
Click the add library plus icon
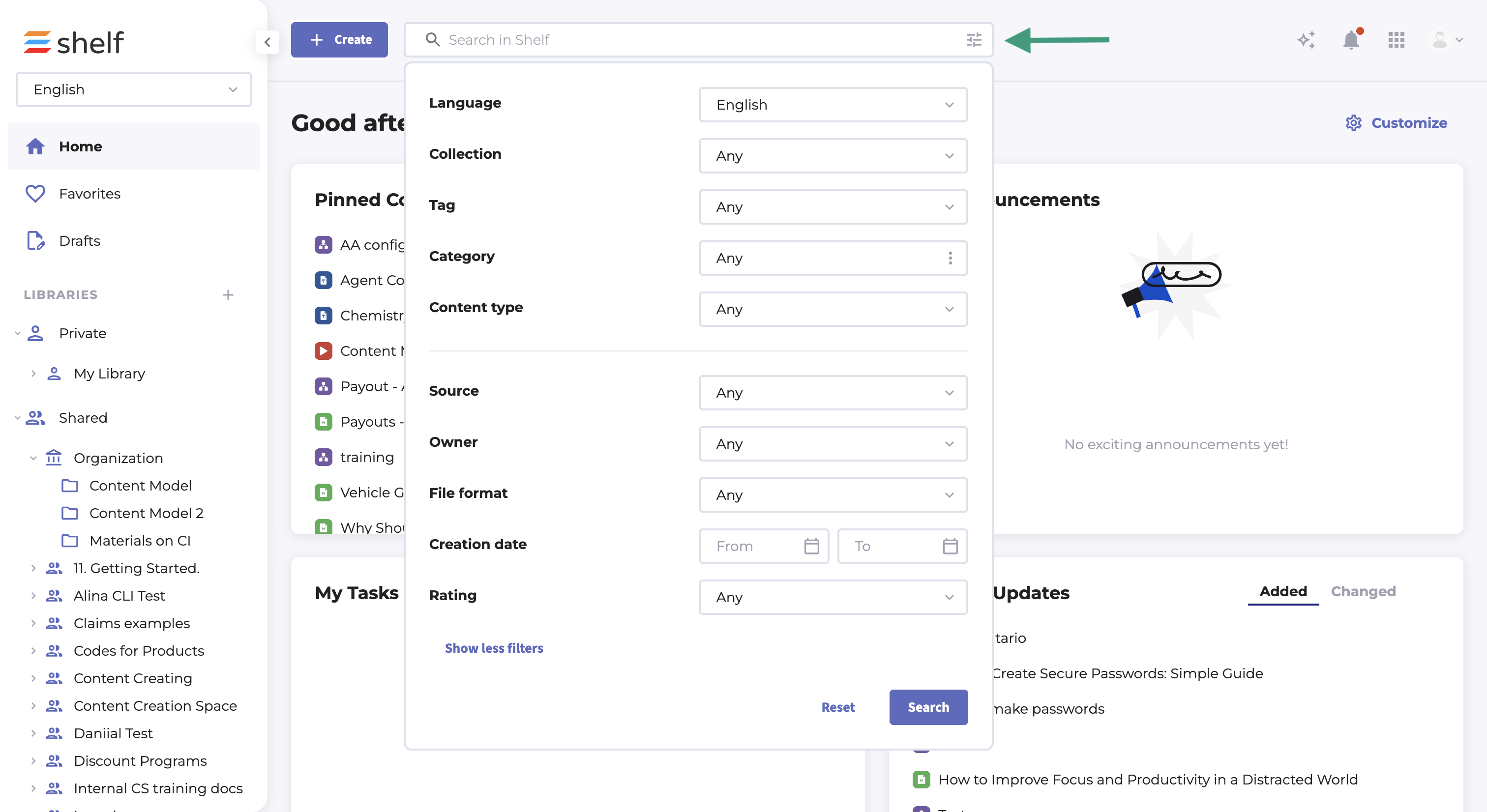pyautogui.click(x=228, y=295)
